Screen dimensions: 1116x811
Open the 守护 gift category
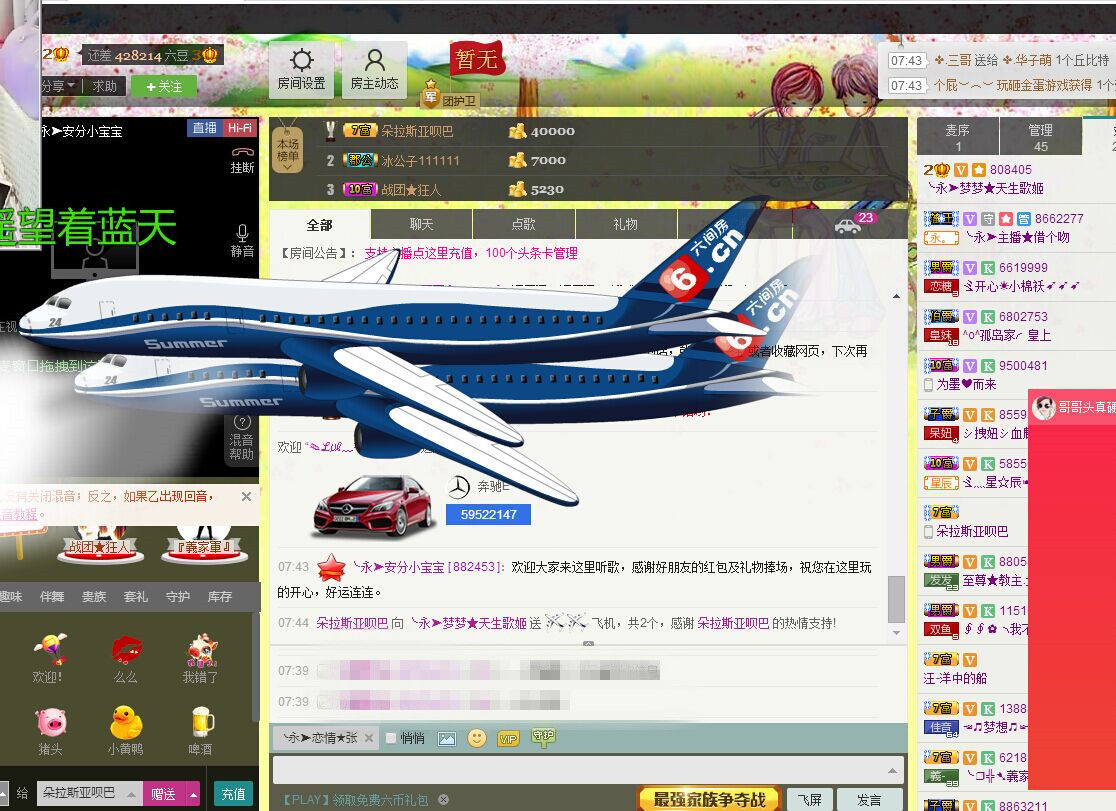(177, 596)
